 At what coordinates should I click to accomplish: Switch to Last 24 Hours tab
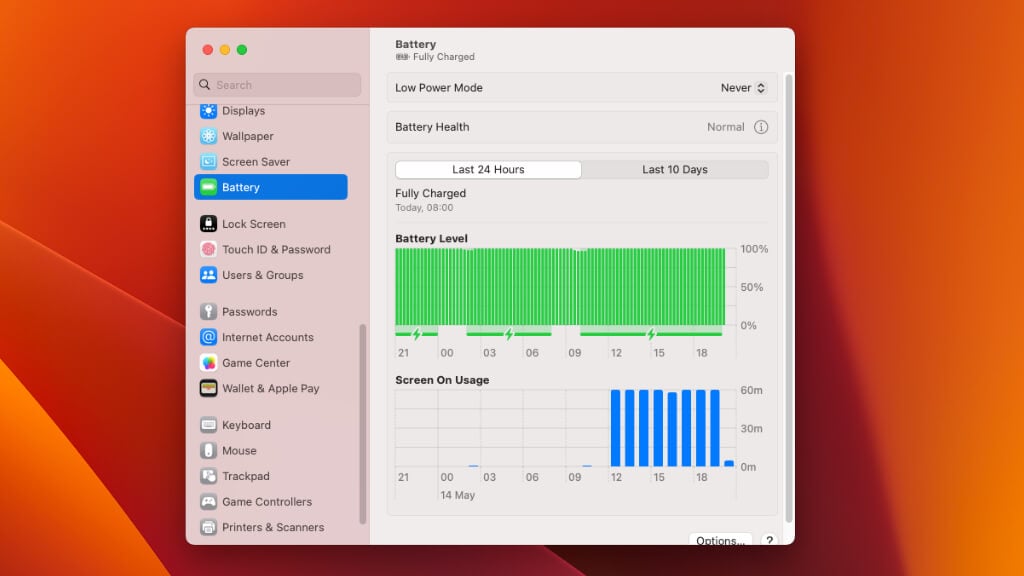[x=488, y=169]
